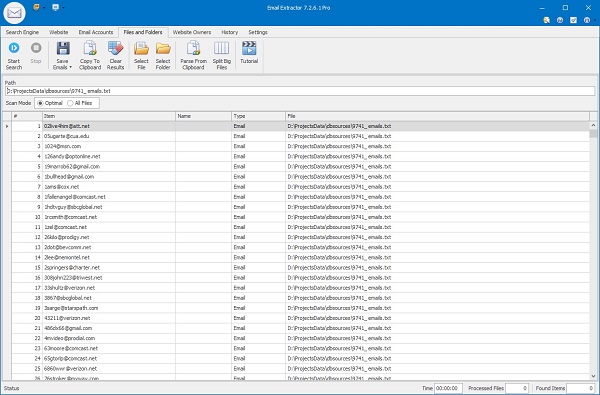Click the paint palette icon in title bar corner

(x=547, y=20)
